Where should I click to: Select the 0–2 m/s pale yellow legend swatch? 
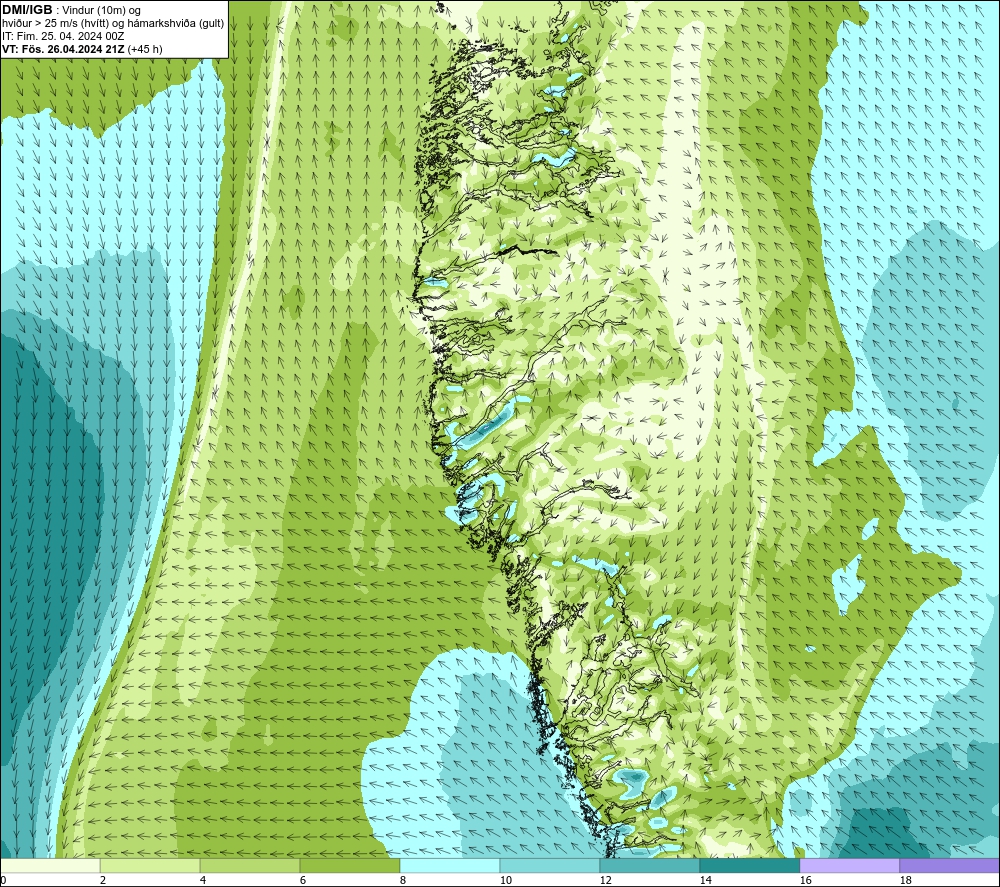point(50,865)
